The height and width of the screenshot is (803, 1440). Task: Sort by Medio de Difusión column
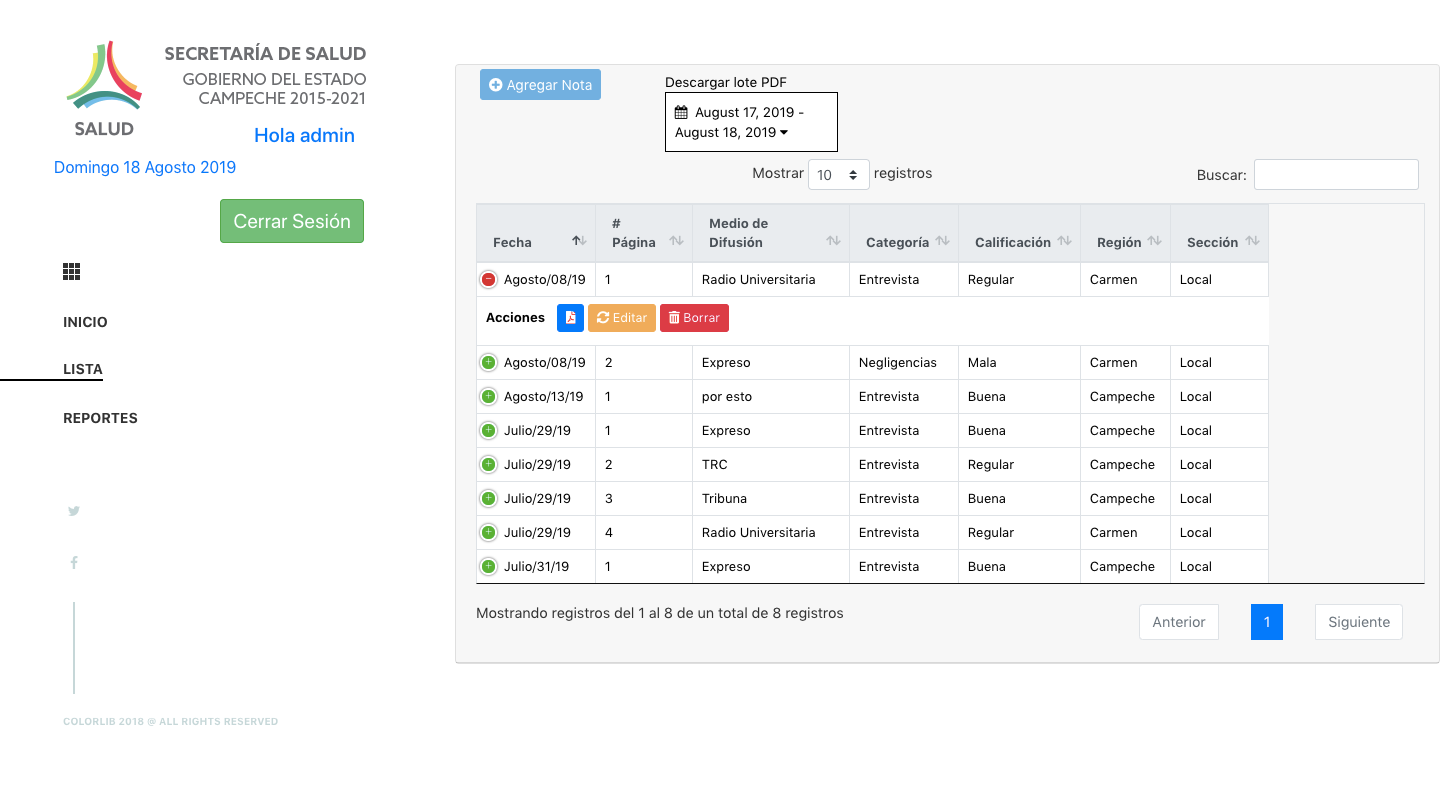(x=833, y=241)
